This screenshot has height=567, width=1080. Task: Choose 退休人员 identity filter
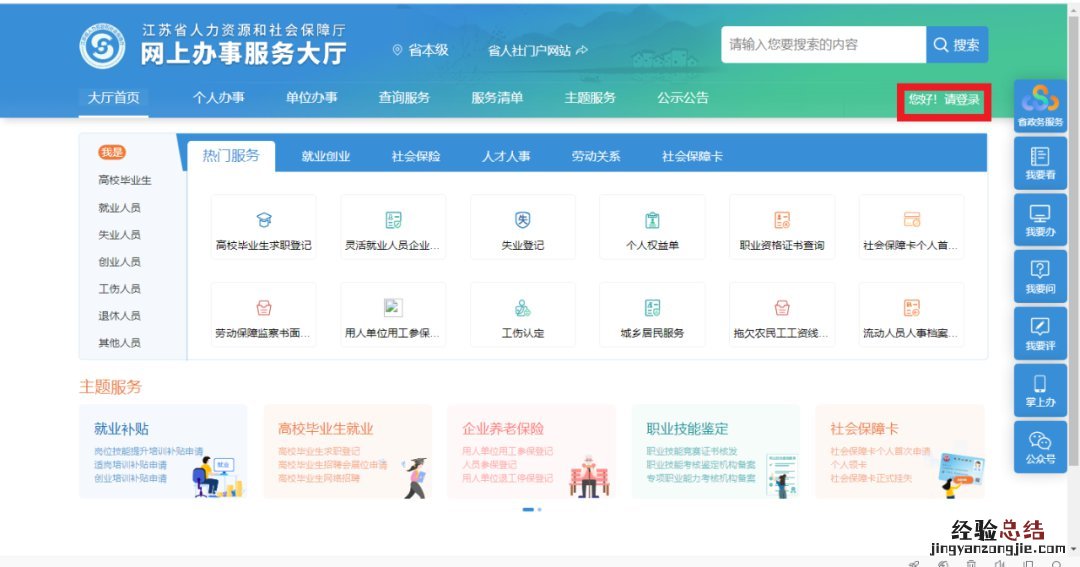(x=119, y=316)
